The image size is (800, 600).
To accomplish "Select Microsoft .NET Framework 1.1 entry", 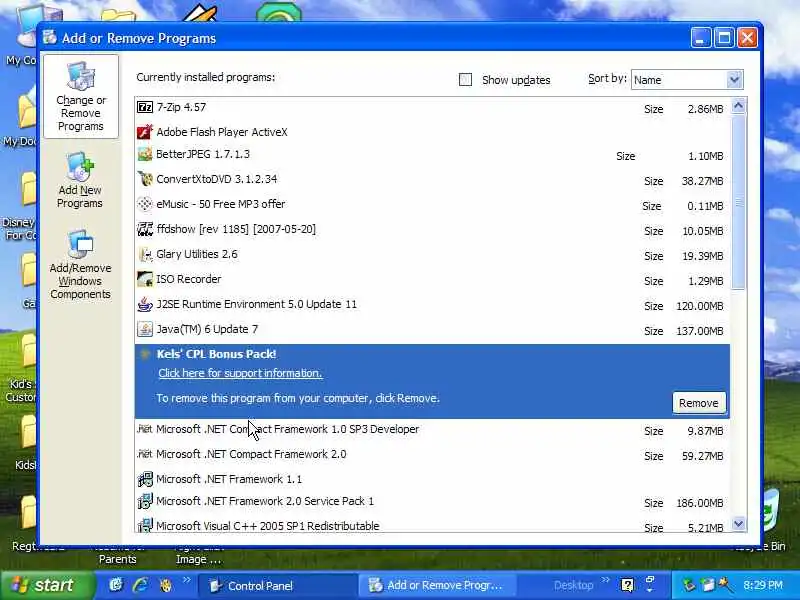I will tap(433, 479).
